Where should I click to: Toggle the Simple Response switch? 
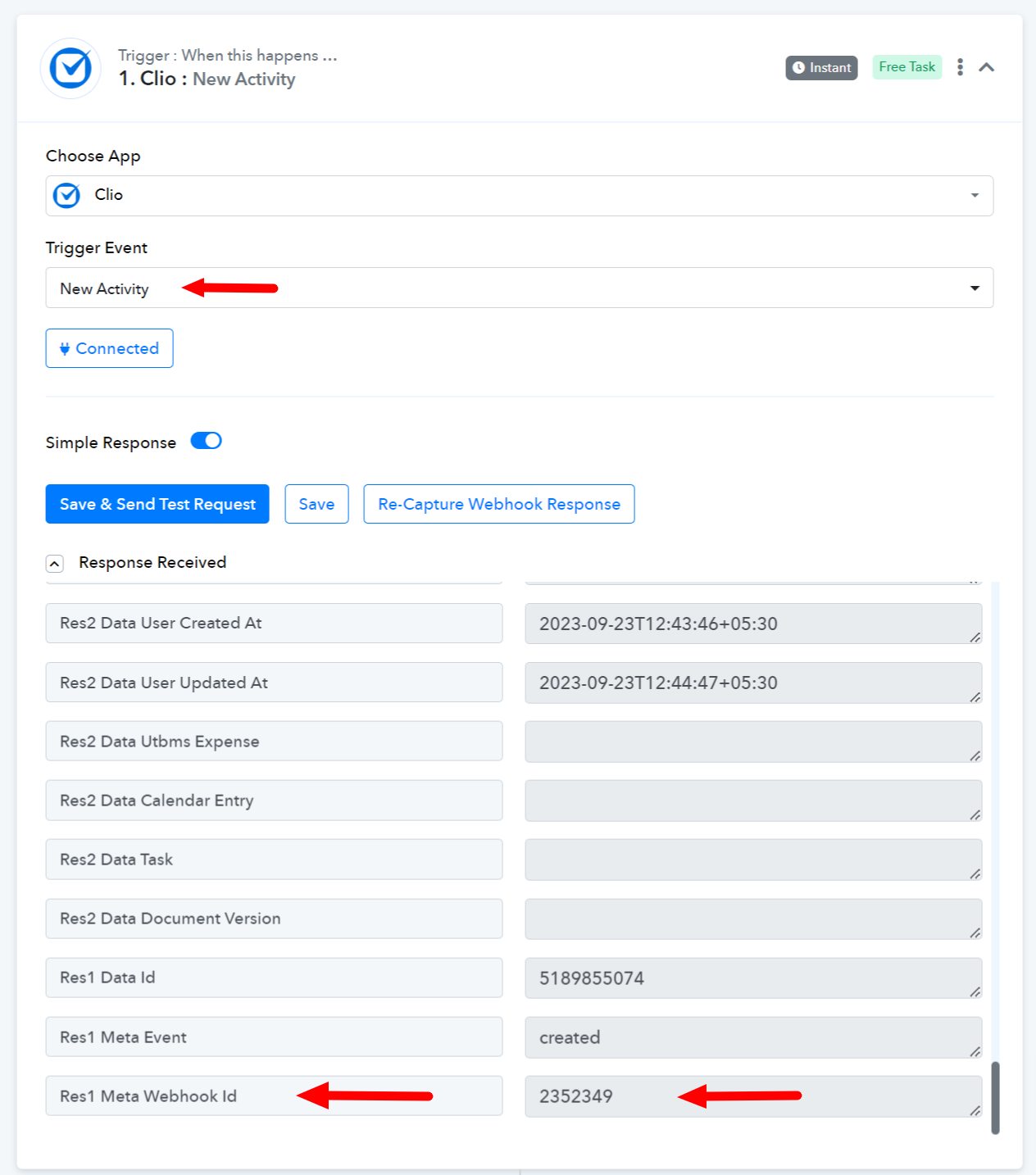coord(207,441)
